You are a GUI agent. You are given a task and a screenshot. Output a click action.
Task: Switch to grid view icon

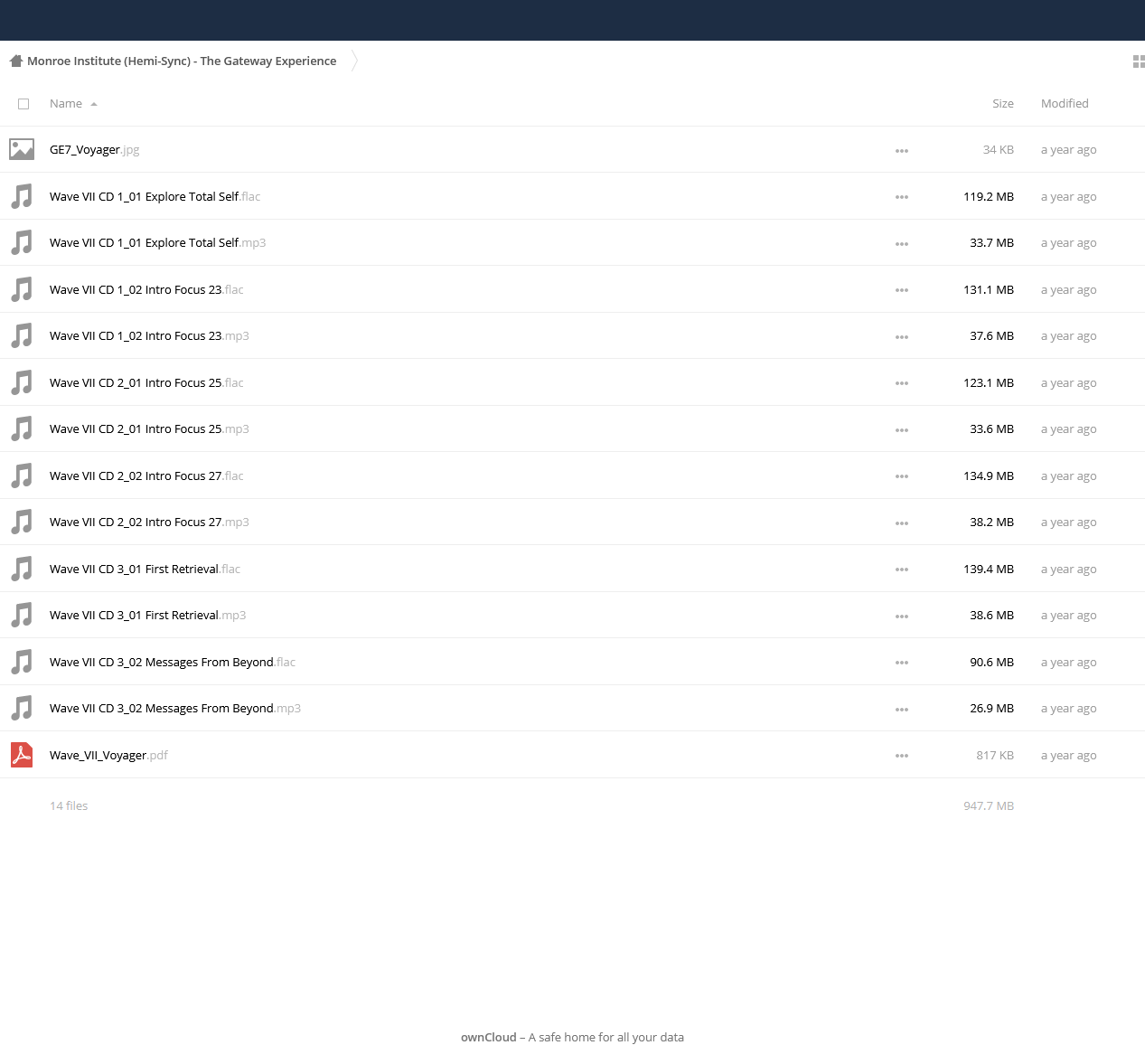[x=1139, y=61]
